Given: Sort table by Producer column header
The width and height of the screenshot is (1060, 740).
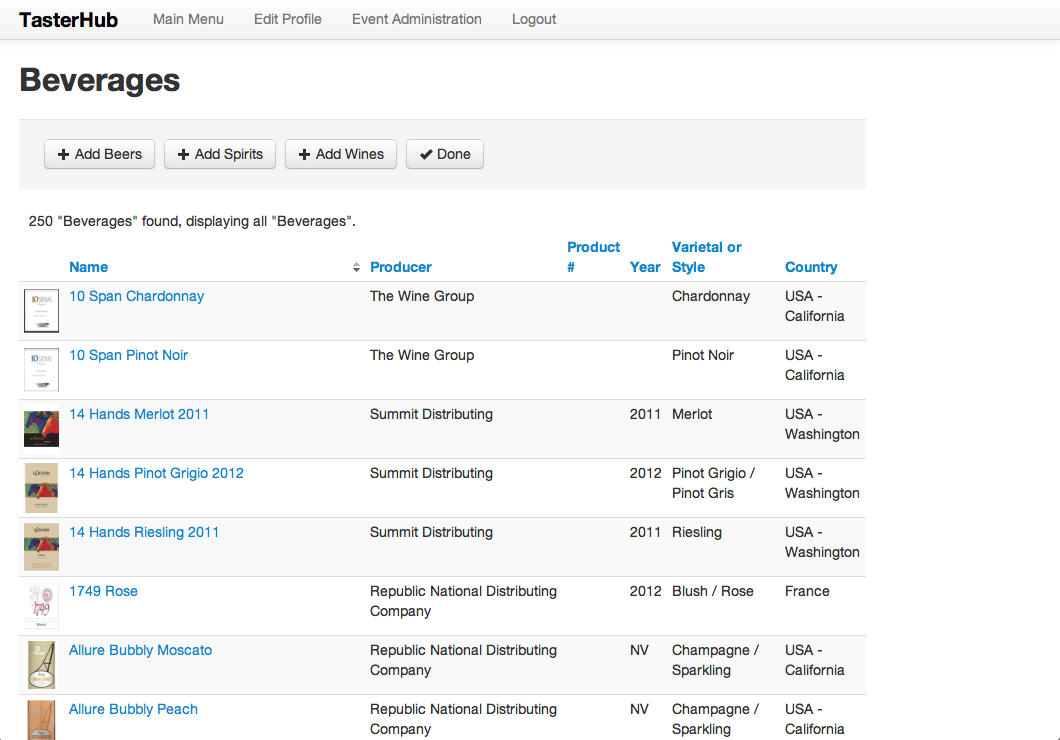Looking at the screenshot, I should (401, 267).
